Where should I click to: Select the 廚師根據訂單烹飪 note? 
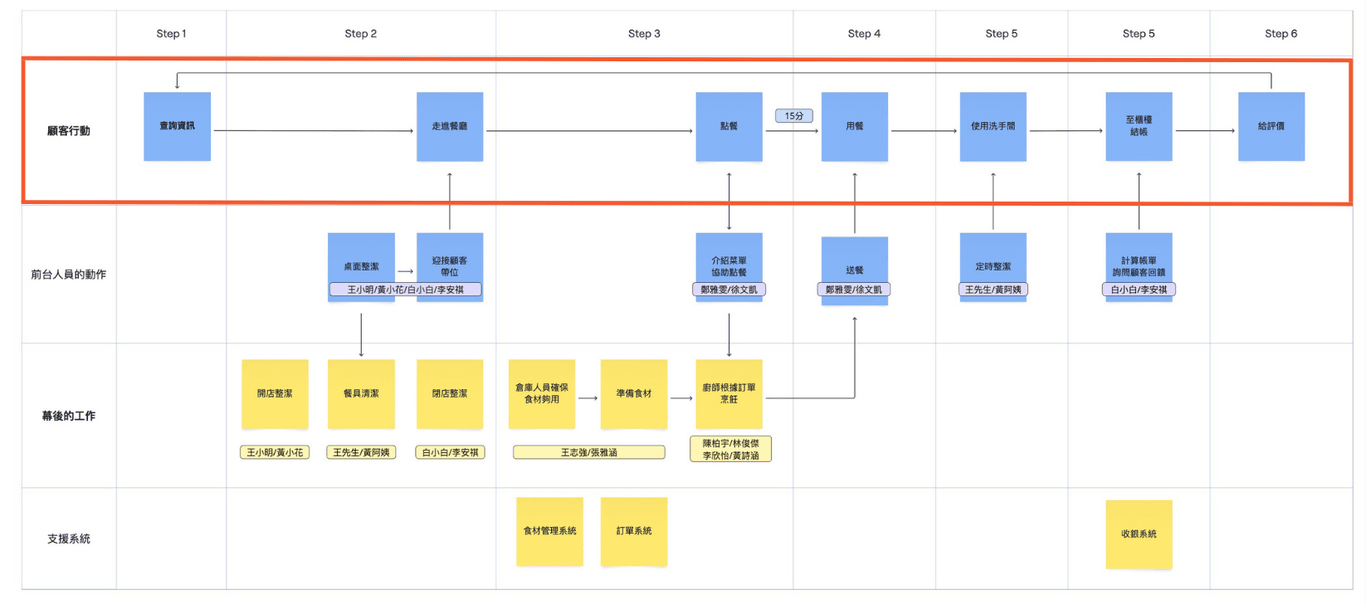[x=729, y=394]
